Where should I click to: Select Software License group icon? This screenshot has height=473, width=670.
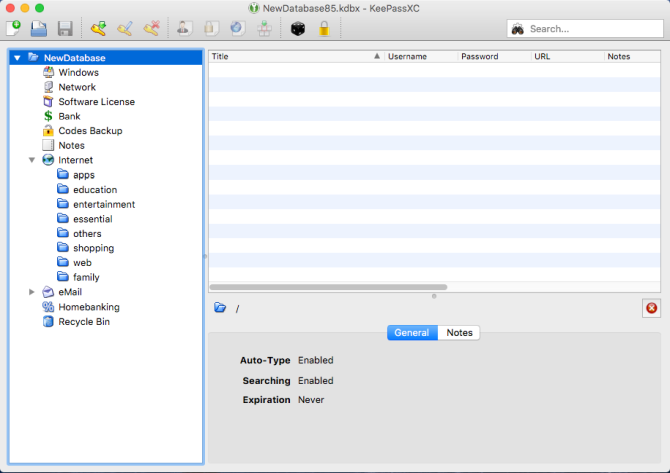click(x=48, y=101)
